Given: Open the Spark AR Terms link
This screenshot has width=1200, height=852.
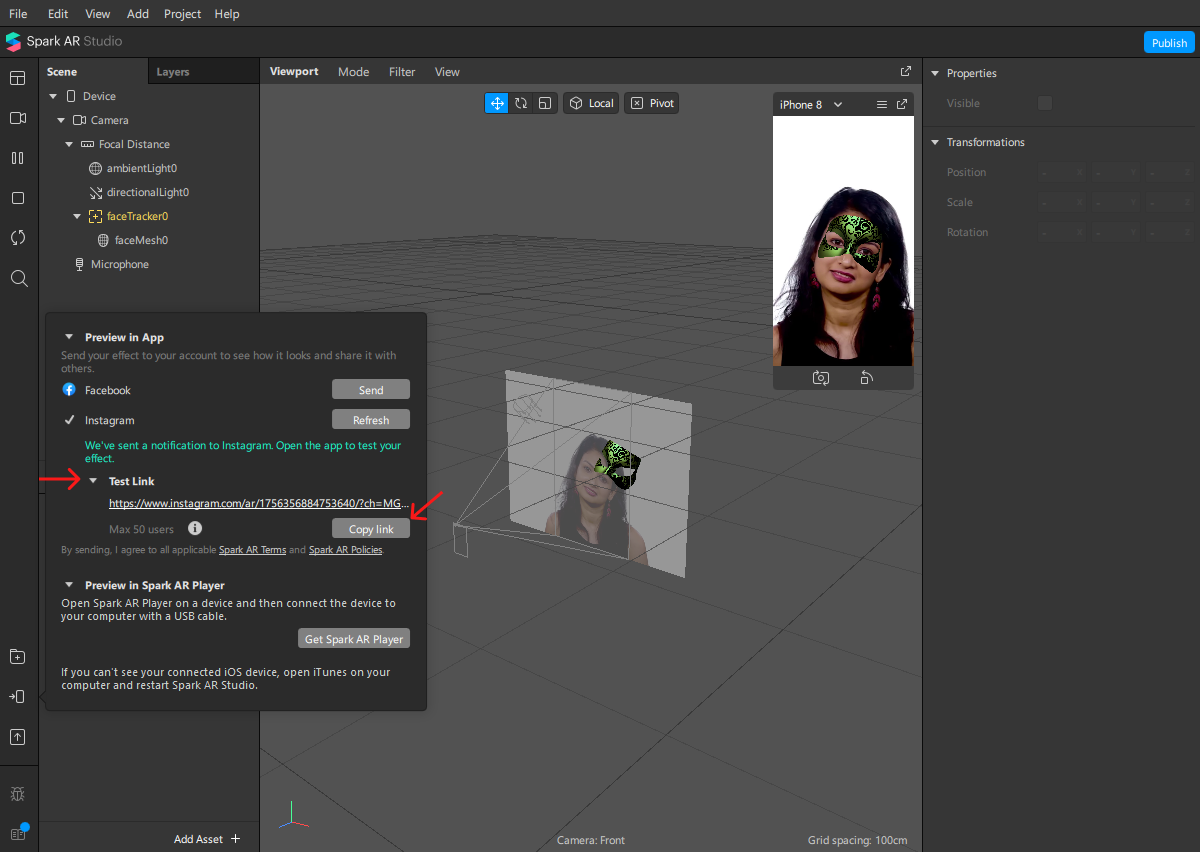Looking at the screenshot, I should [252, 550].
